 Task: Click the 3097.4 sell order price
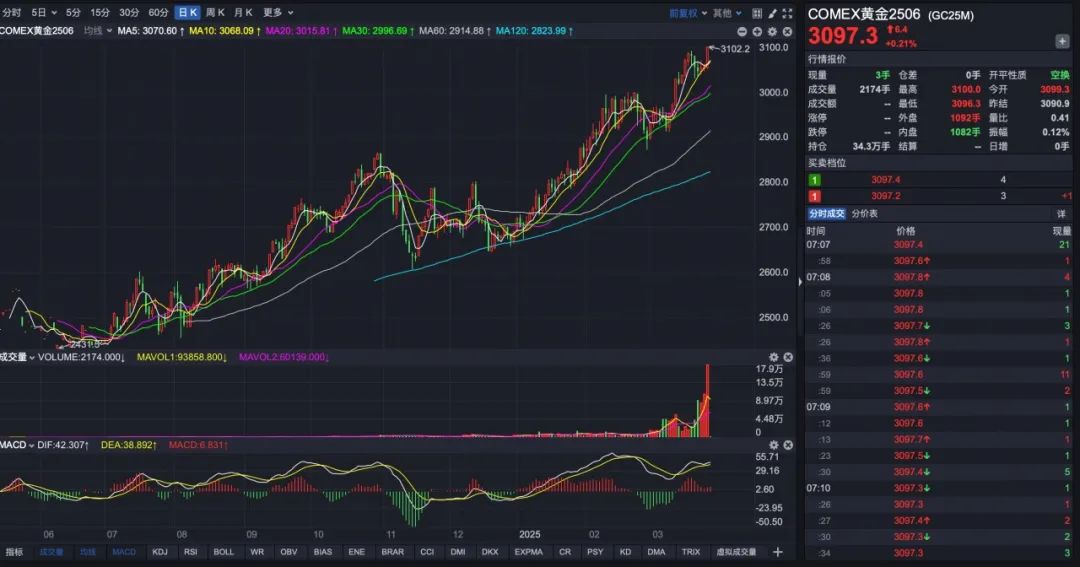click(886, 180)
